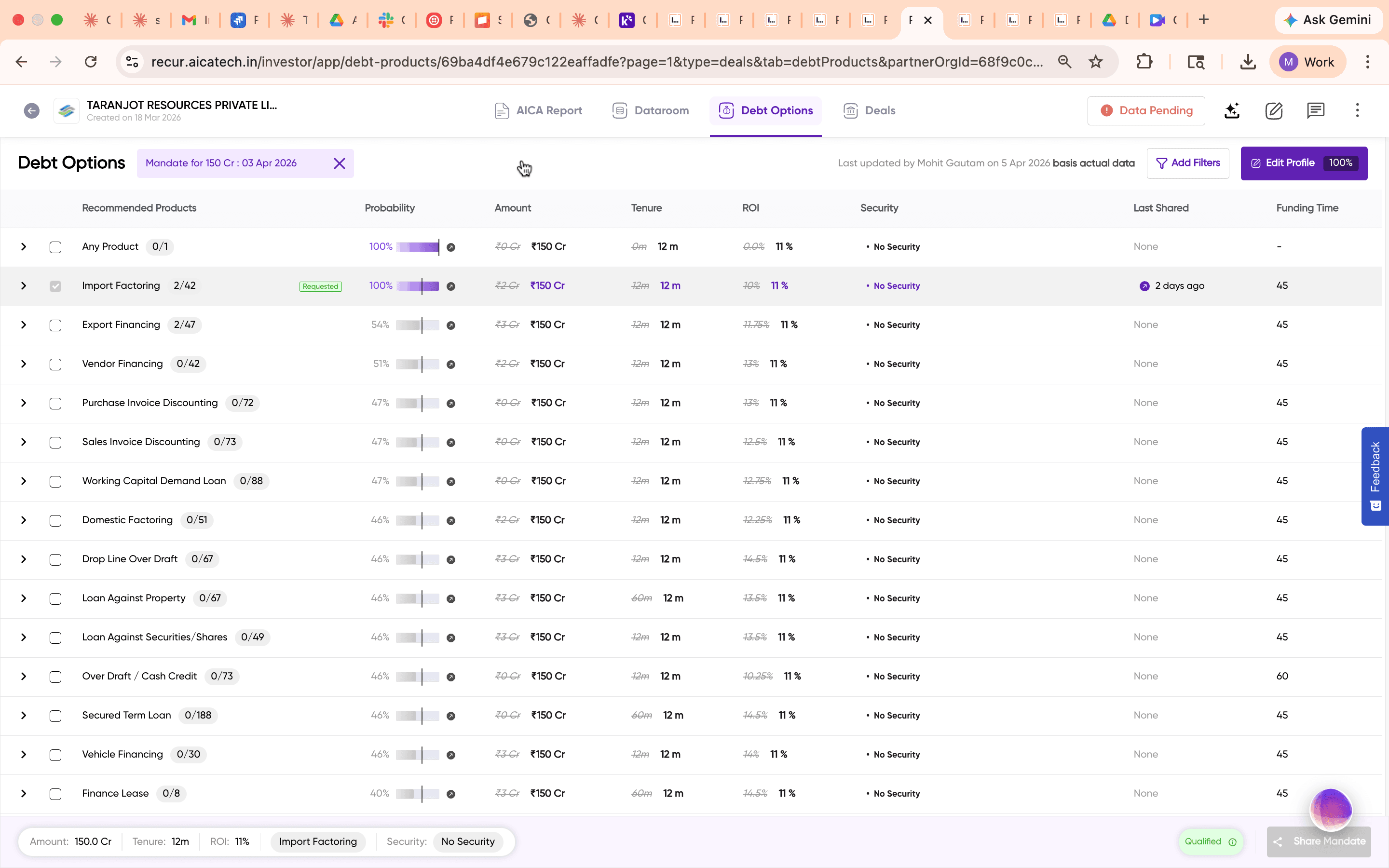
Task: Click the AI sparkle enrichment icon beside Data Pending
Action: click(1232, 111)
